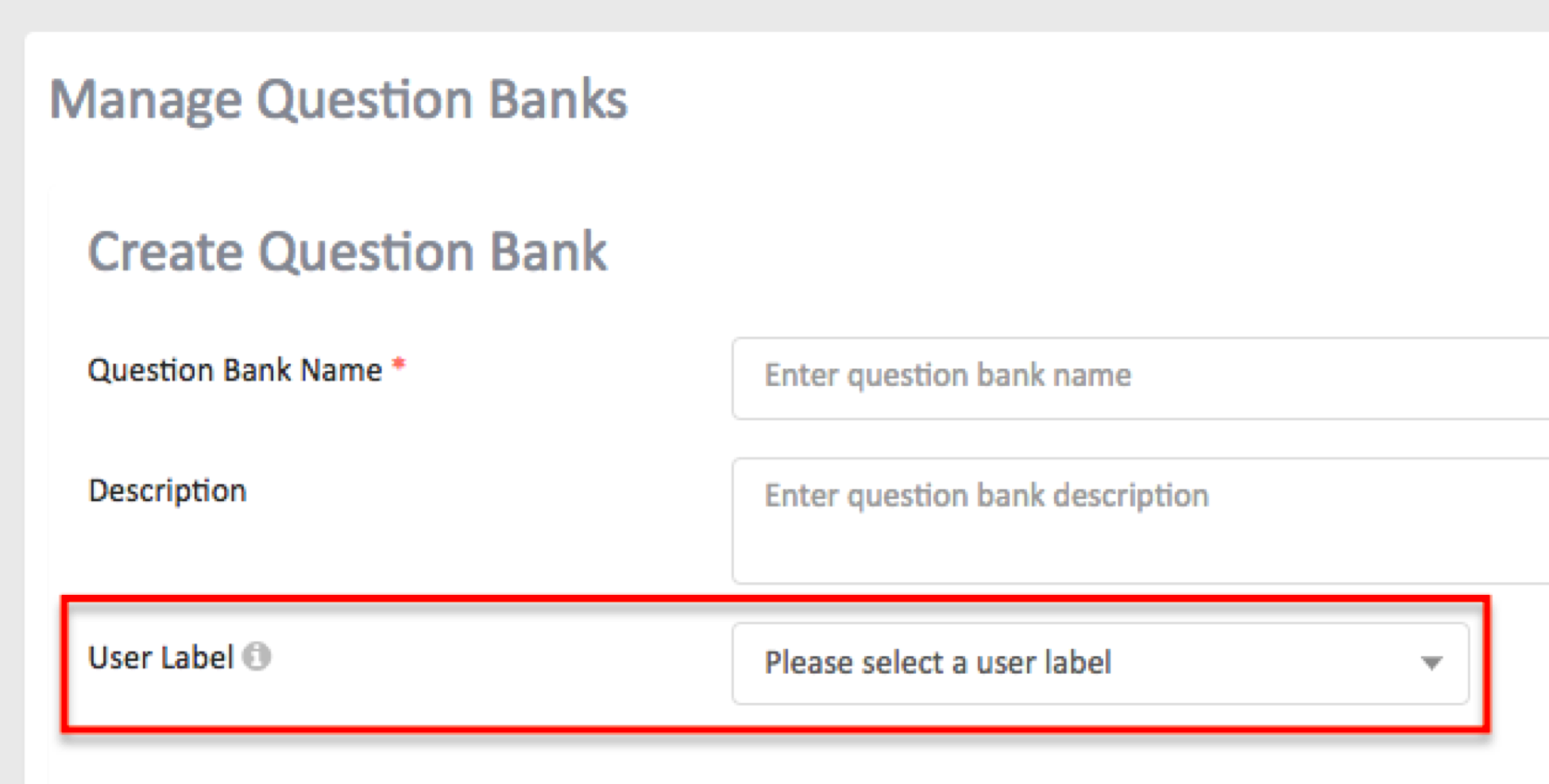Click the gray background strip above the form panel
Screen dimensions: 1549x784
click(x=774, y=15)
